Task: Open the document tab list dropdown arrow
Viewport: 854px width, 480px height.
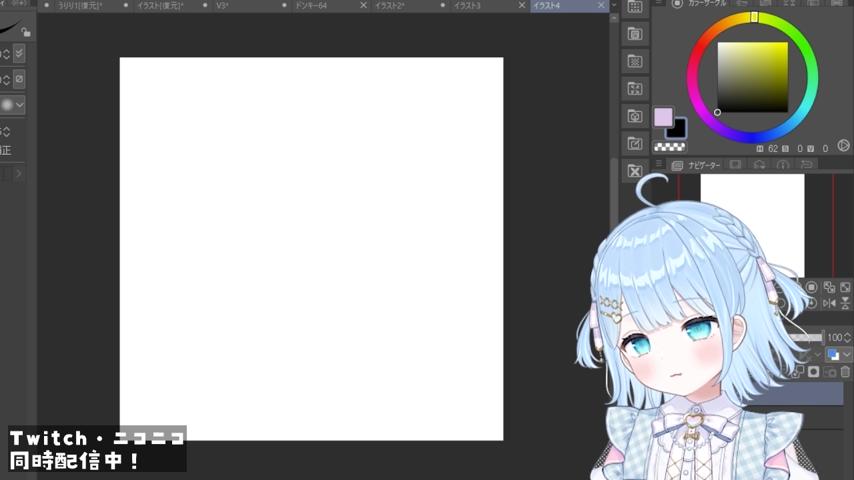Action: [614, 5]
